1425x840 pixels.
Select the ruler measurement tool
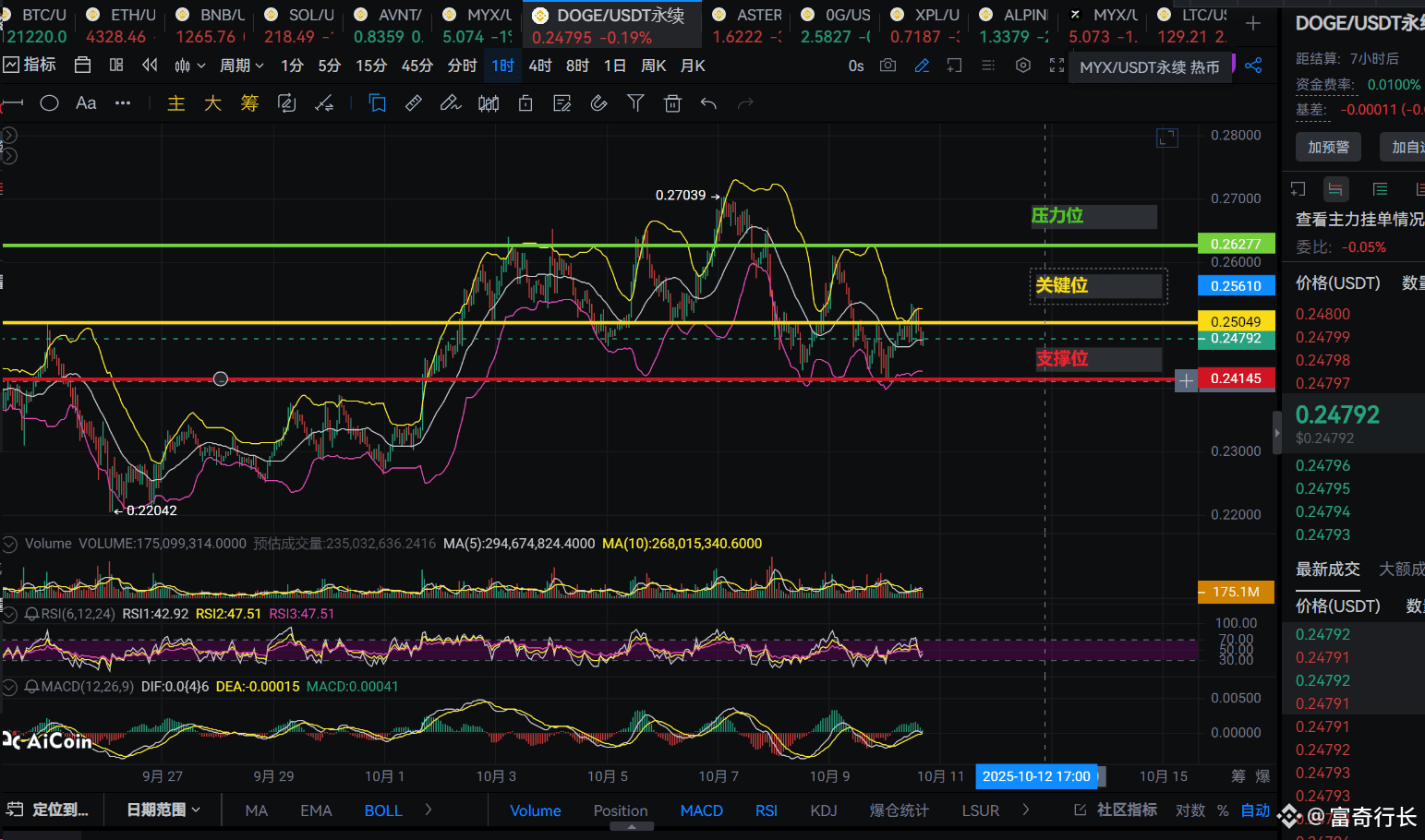414,103
